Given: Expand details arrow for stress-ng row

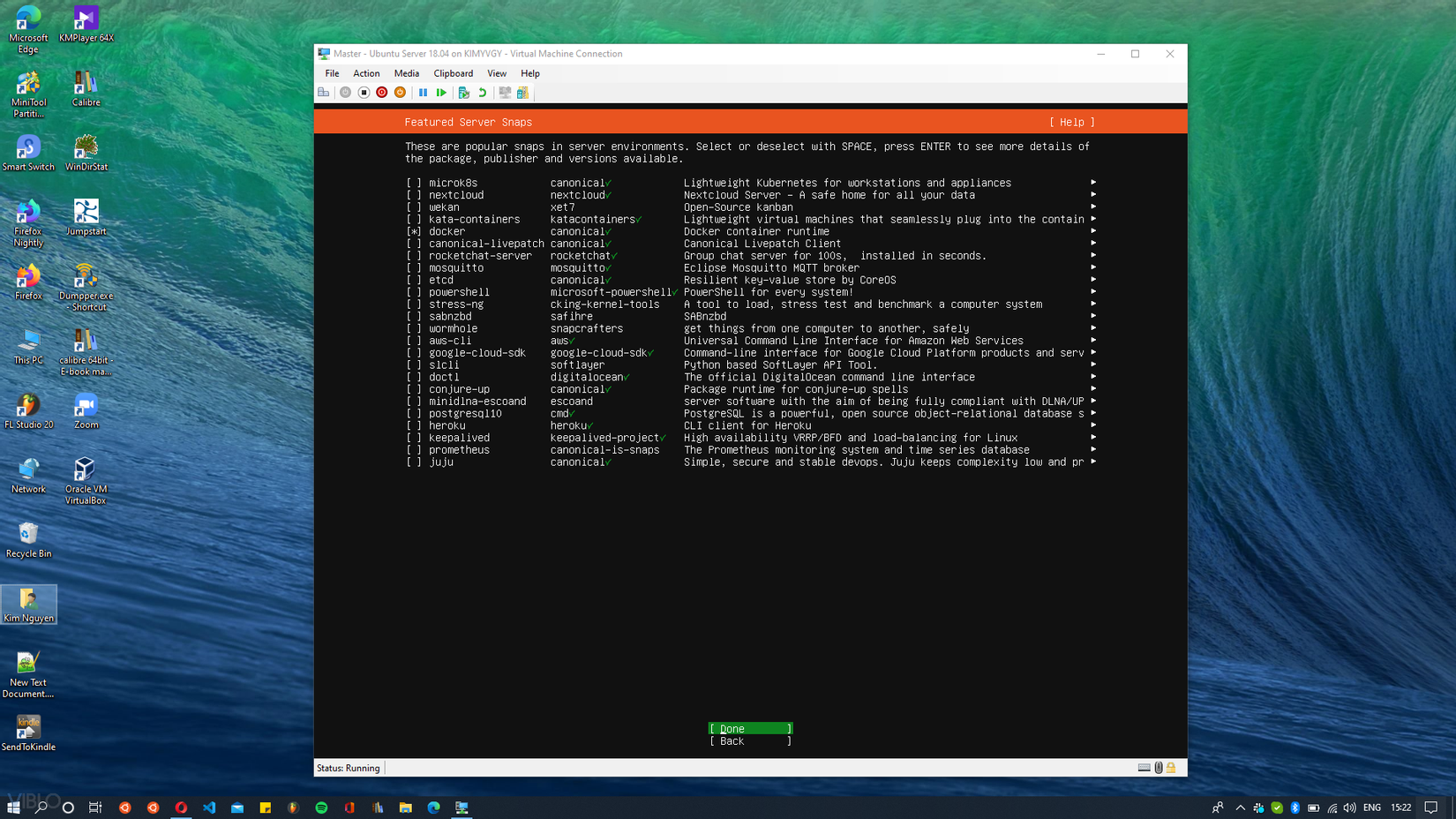Looking at the screenshot, I should [1093, 304].
